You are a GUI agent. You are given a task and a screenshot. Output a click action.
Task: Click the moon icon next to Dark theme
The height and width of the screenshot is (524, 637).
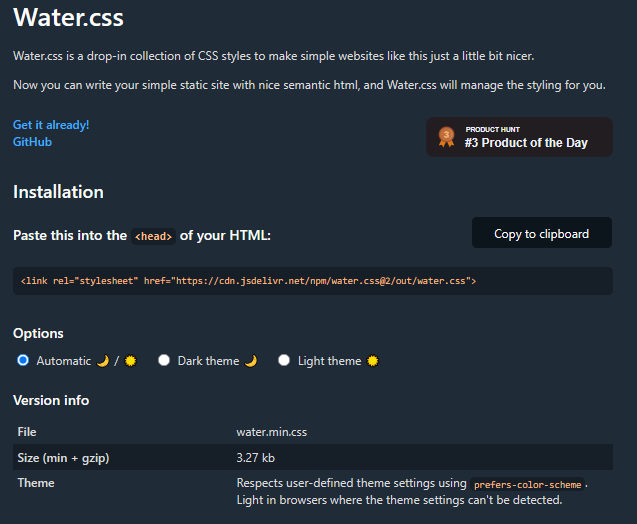pyautogui.click(x=251, y=361)
